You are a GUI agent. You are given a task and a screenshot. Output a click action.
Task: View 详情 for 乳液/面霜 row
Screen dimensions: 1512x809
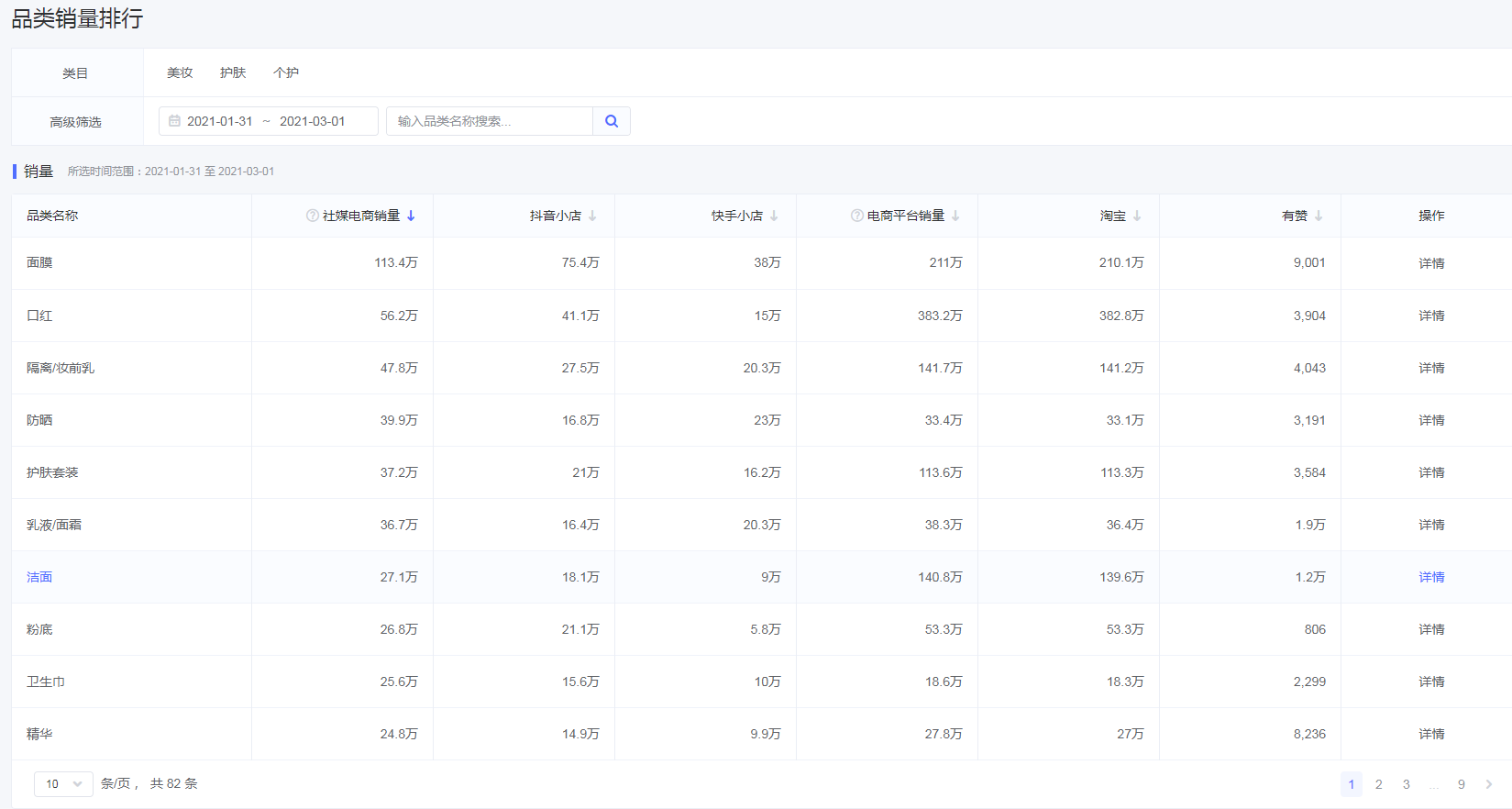1431,525
